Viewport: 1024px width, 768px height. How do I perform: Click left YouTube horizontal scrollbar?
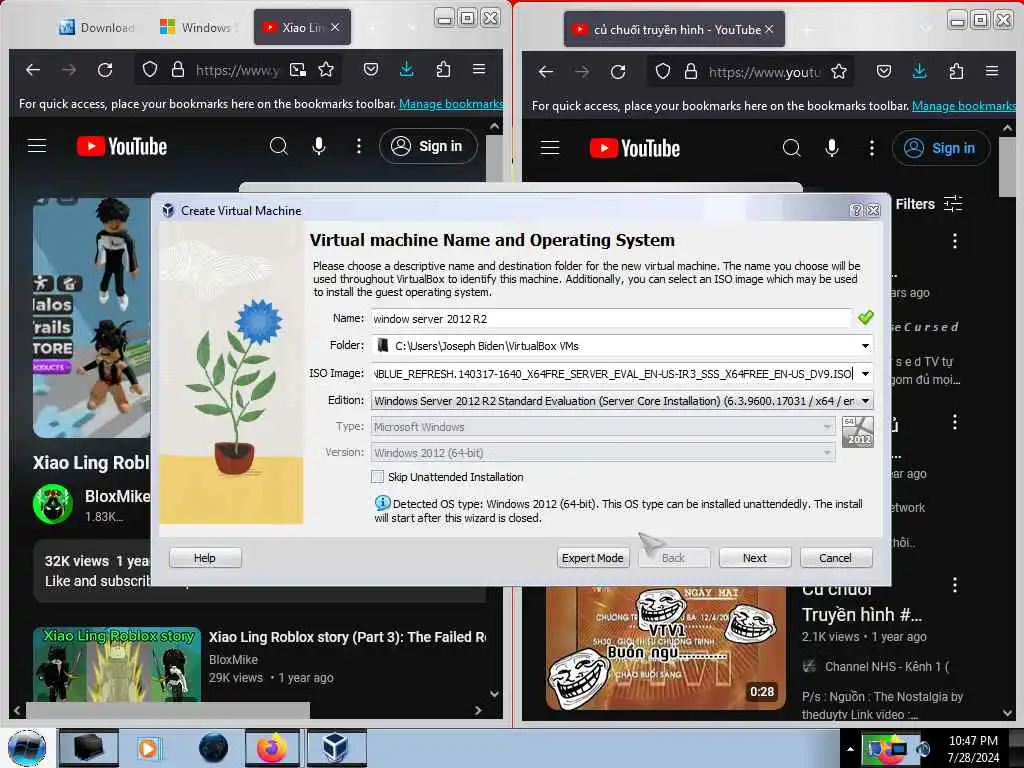[x=167, y=710]
